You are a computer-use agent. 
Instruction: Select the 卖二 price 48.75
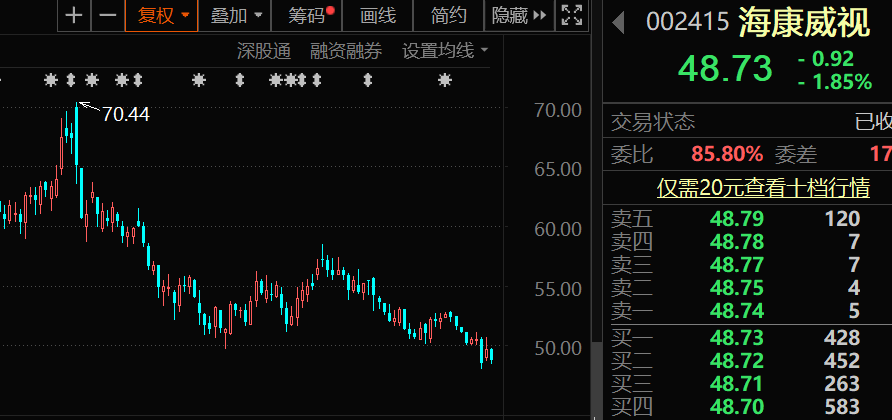[737, 288]
